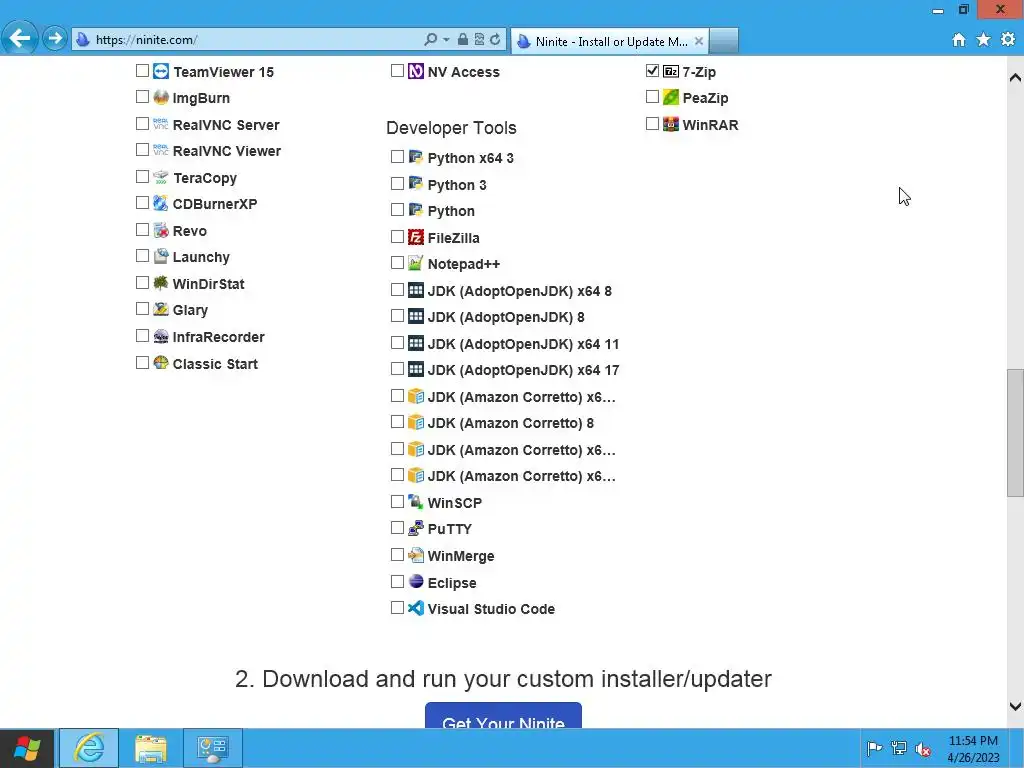Click the Python x64 3 icon
The width and height of the screenshot is (1024, 768).
[416, 157]
